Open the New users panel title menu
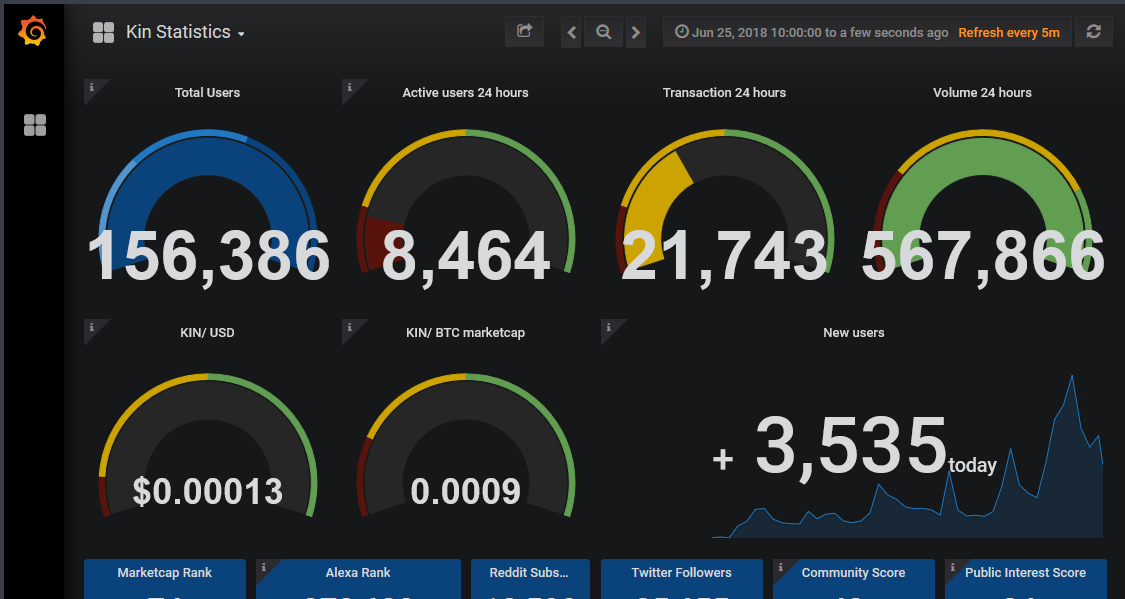This screenshot has height=599, width=1125. (x=854, y=333)
